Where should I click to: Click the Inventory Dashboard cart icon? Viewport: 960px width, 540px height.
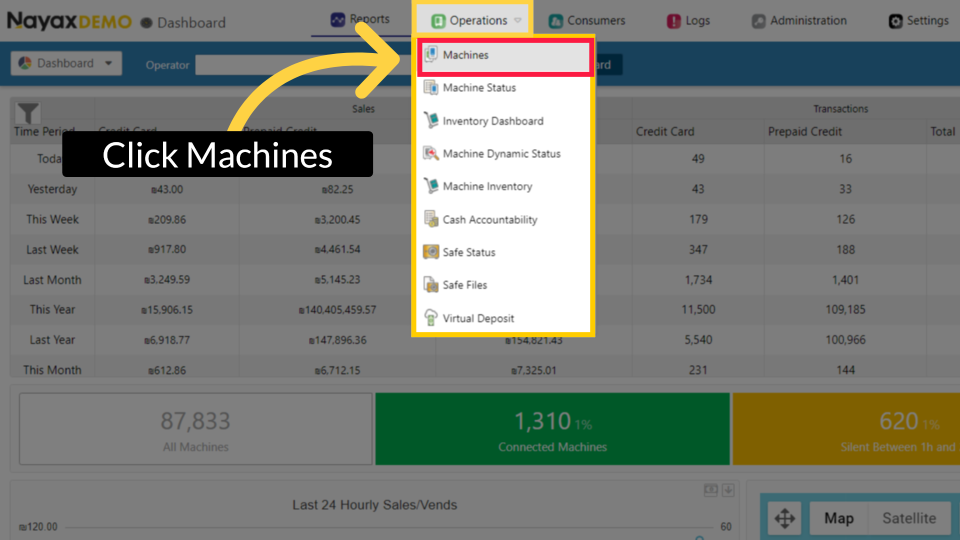(x=431, y=121)
